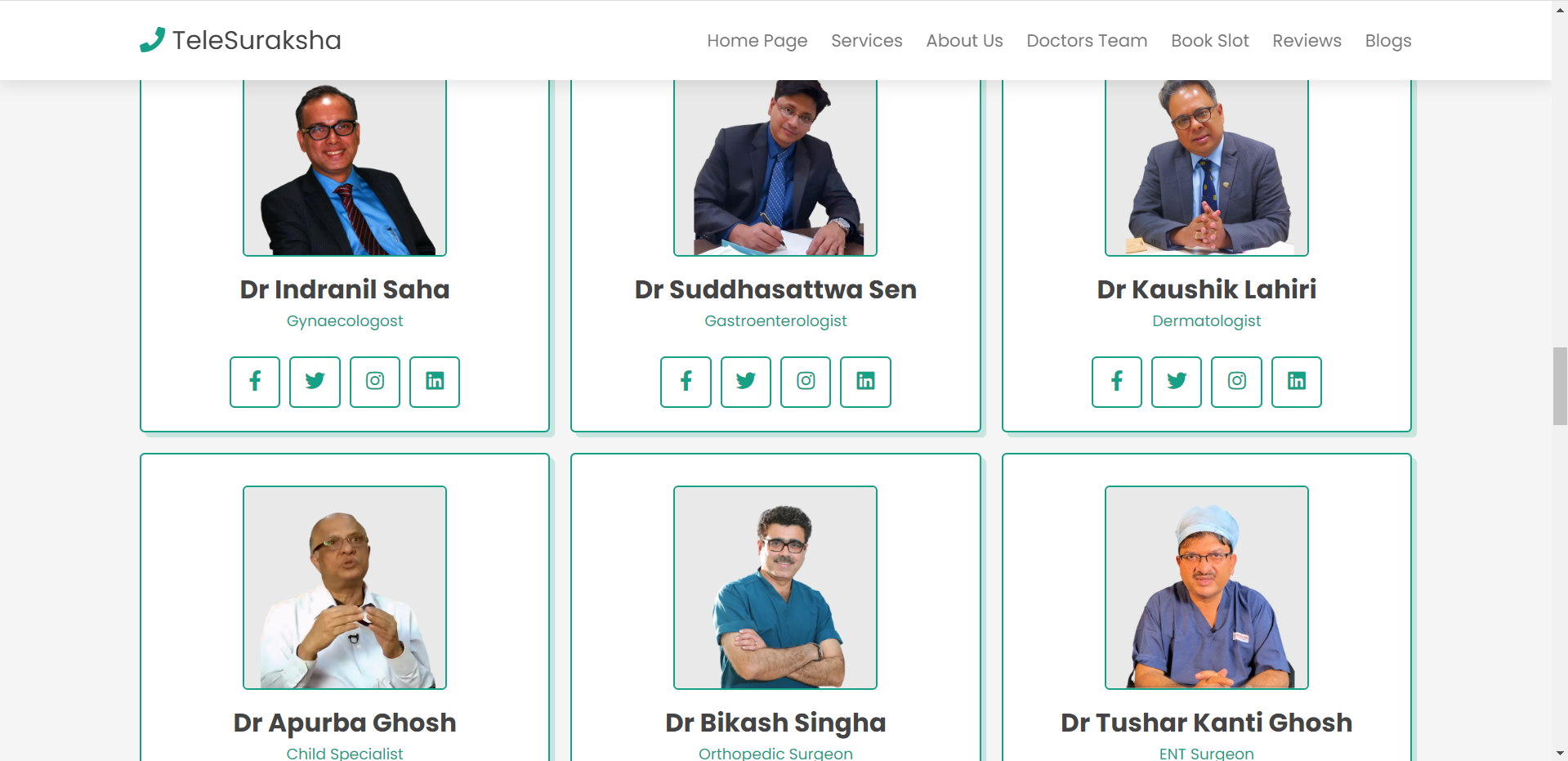Viewport: 1568px width, 761px height.
Task: Click the TeleSuraksha phone logo
Action: 152,40
